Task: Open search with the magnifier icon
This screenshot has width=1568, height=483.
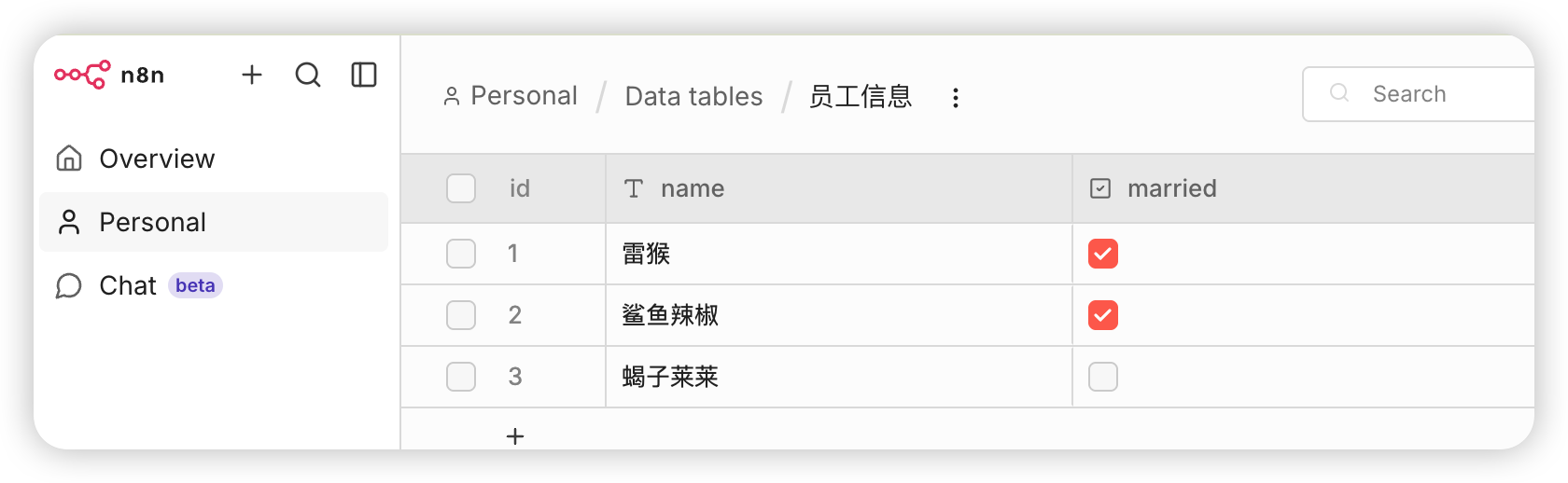Action: coord(308,75)
